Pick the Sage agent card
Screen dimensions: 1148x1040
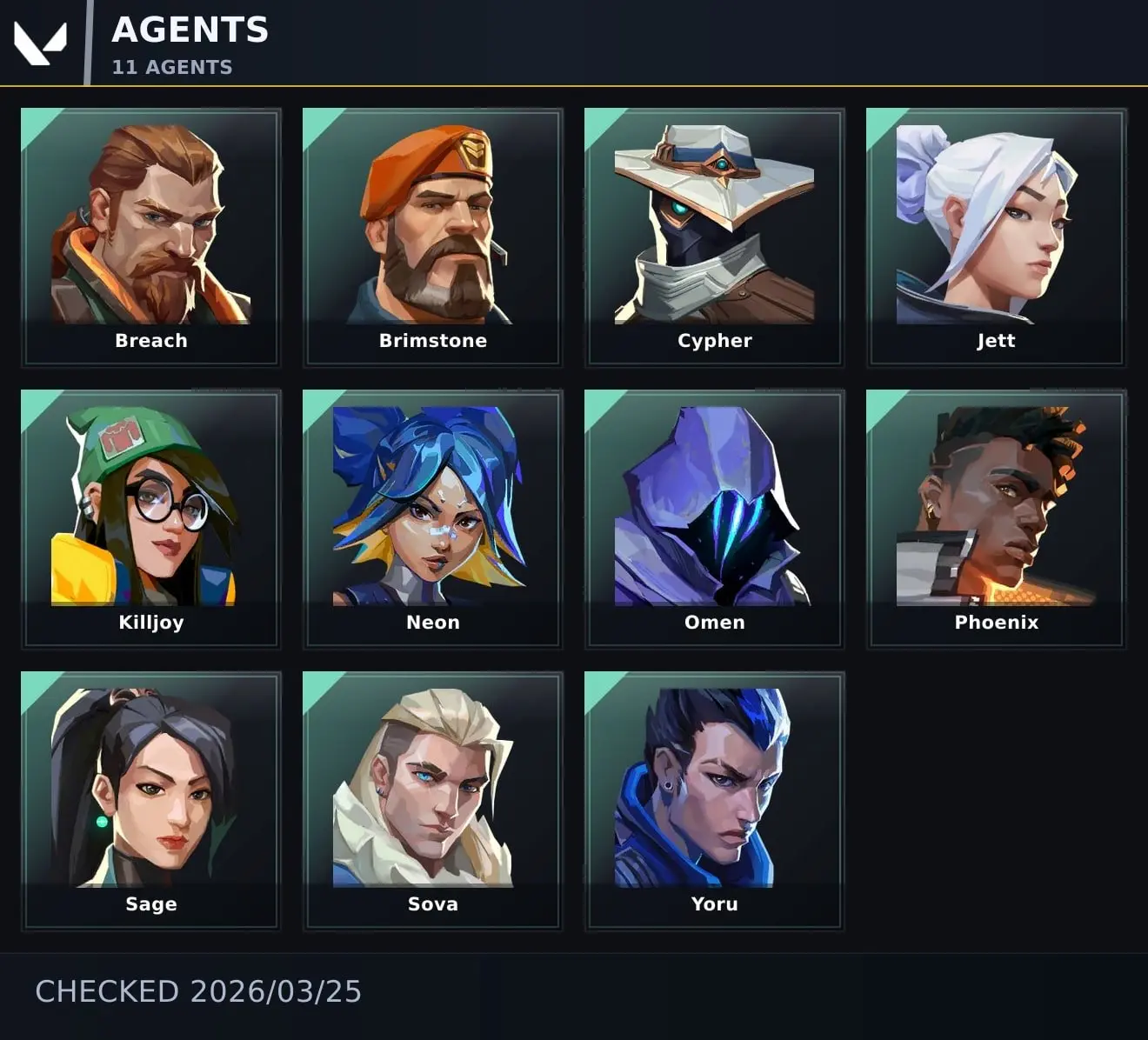click(x=151, y=801)
